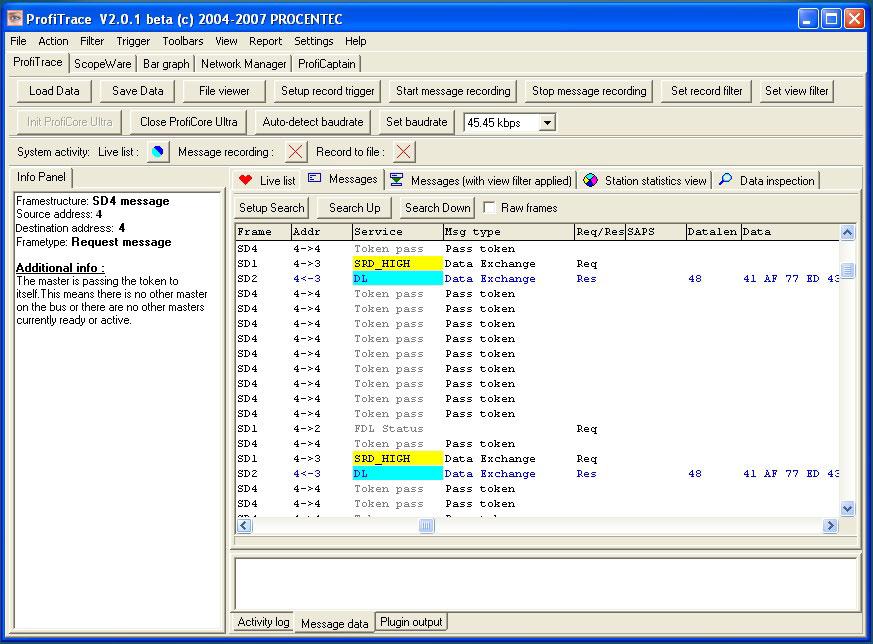Stop message recording
873x644 pixels.
[x=589, y=91]
